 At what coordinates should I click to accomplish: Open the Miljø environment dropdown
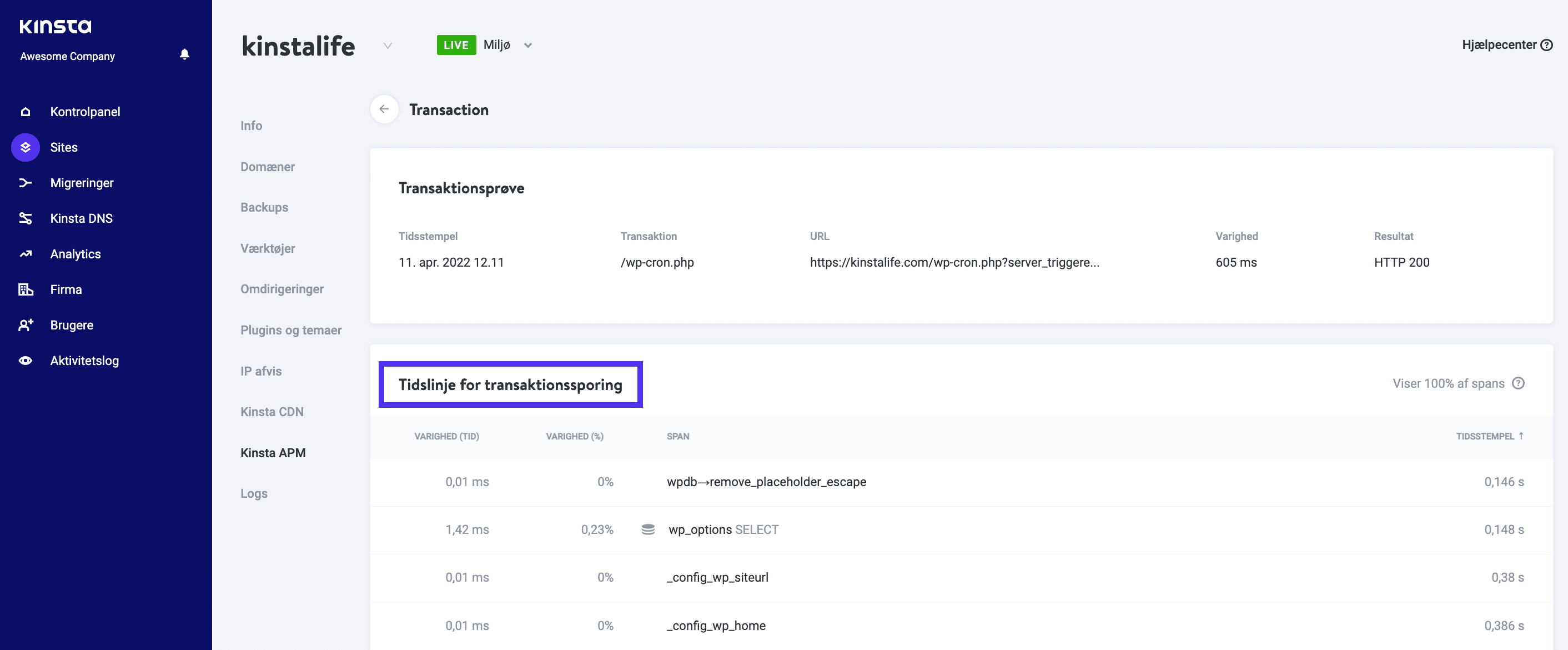point(527,45)
